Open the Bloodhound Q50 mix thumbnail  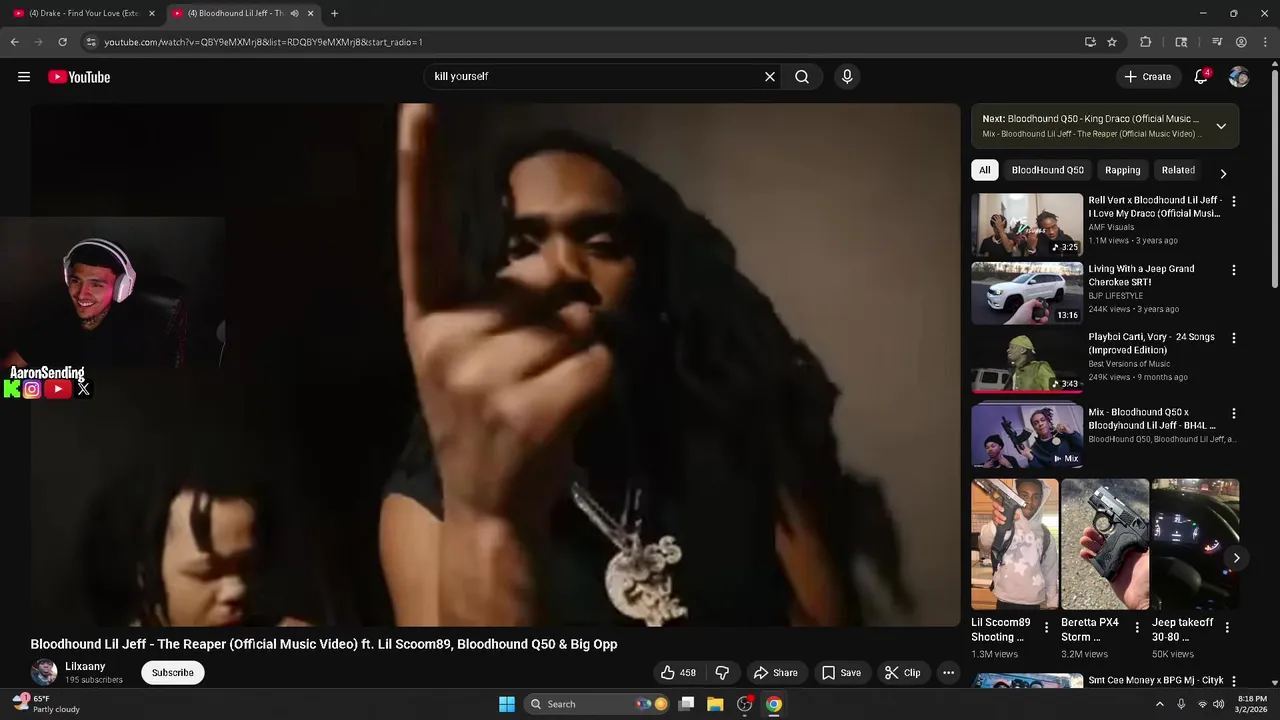click(1027, 435)
